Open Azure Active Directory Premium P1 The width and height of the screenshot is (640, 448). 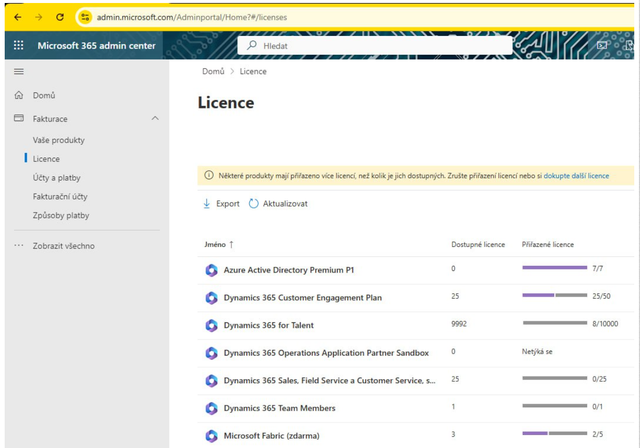289,270
